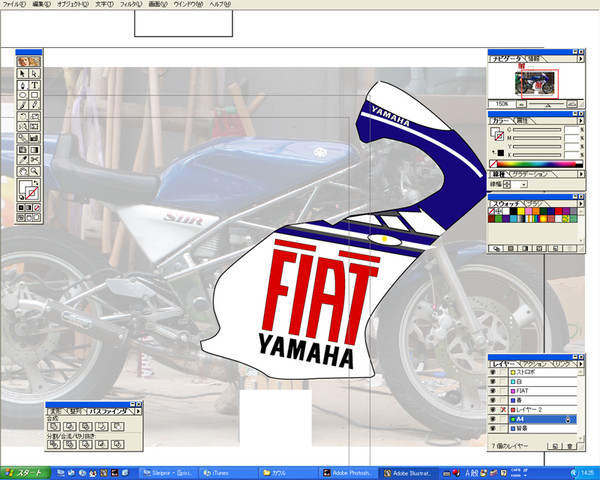Image resolution: width=600 pixels, height=480 pixels.
Task: Switch to iTunes in the taskbar
Action: 227,473
